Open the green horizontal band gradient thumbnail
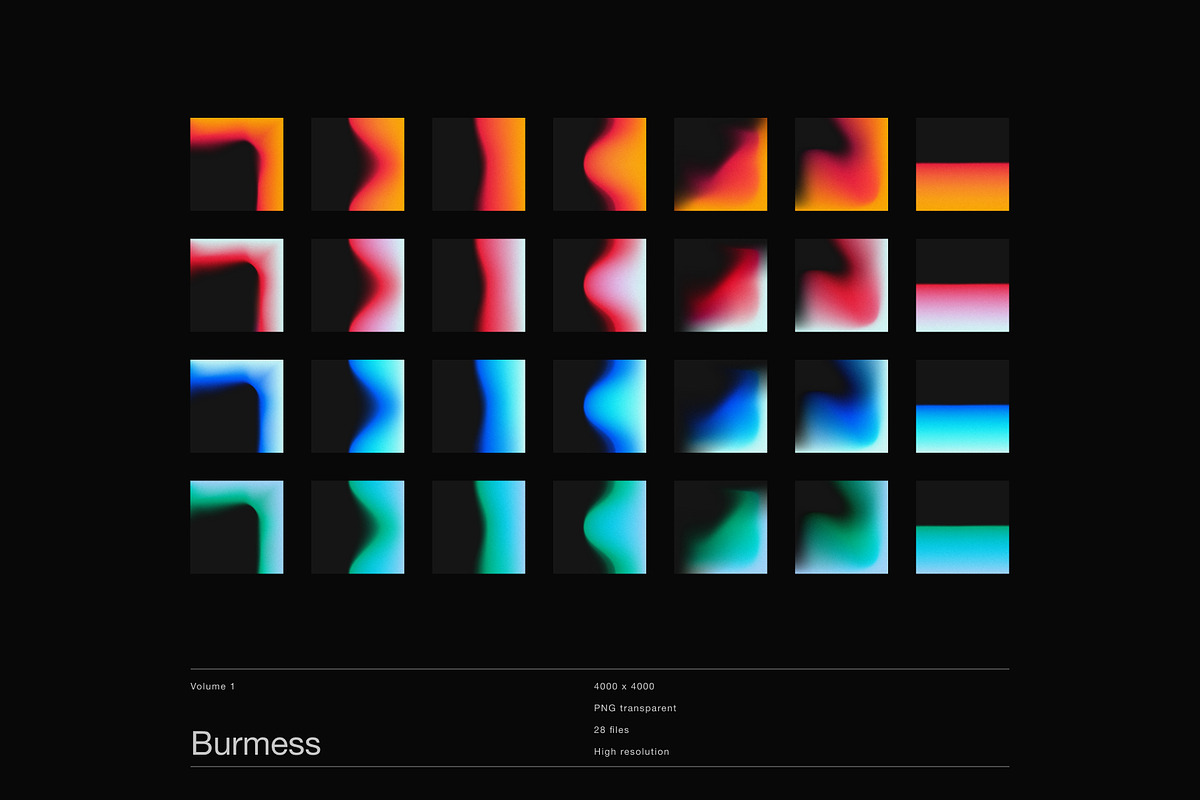1200x800 pixels. [962, 527]
